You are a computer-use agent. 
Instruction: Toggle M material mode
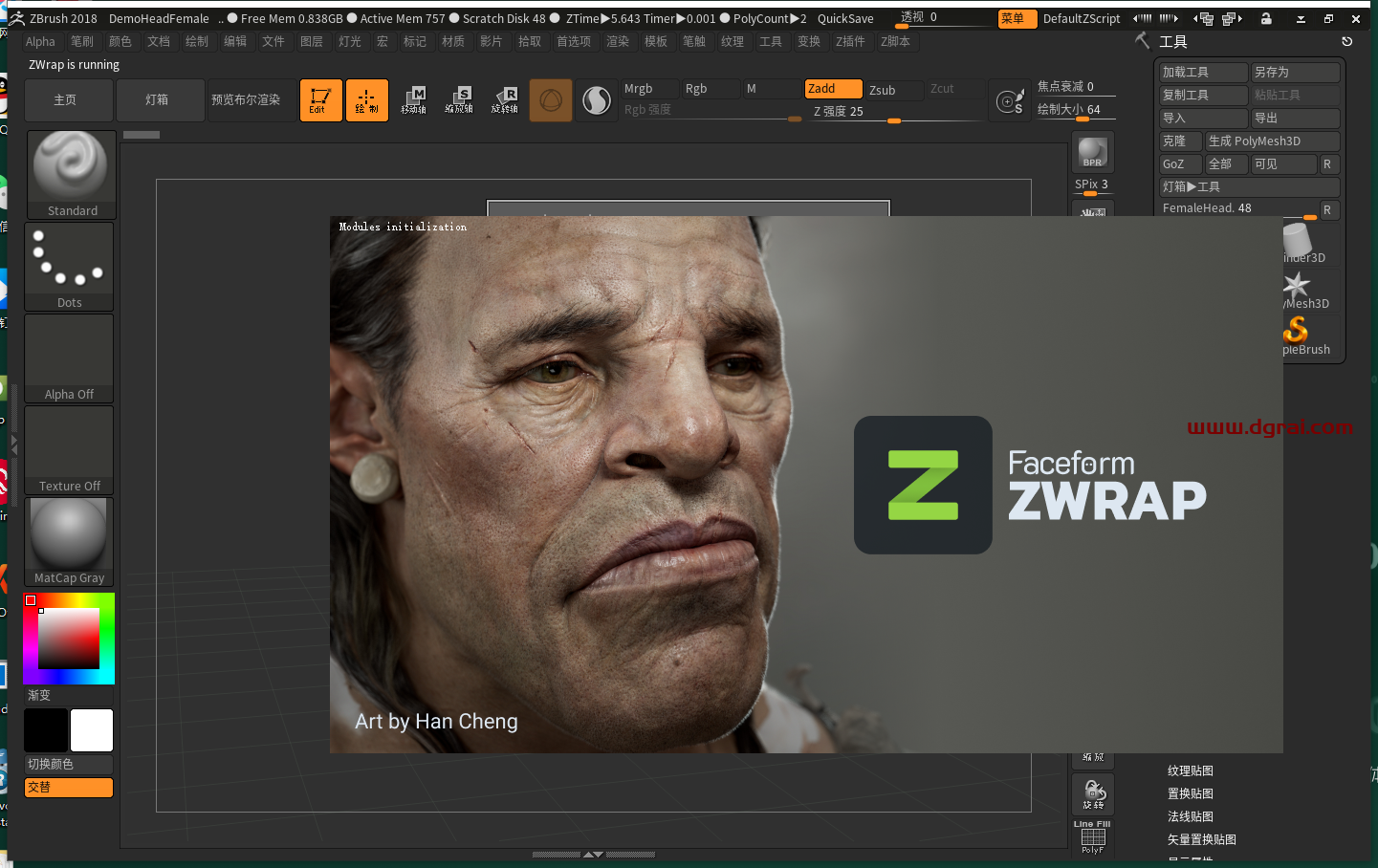point(772,89)
